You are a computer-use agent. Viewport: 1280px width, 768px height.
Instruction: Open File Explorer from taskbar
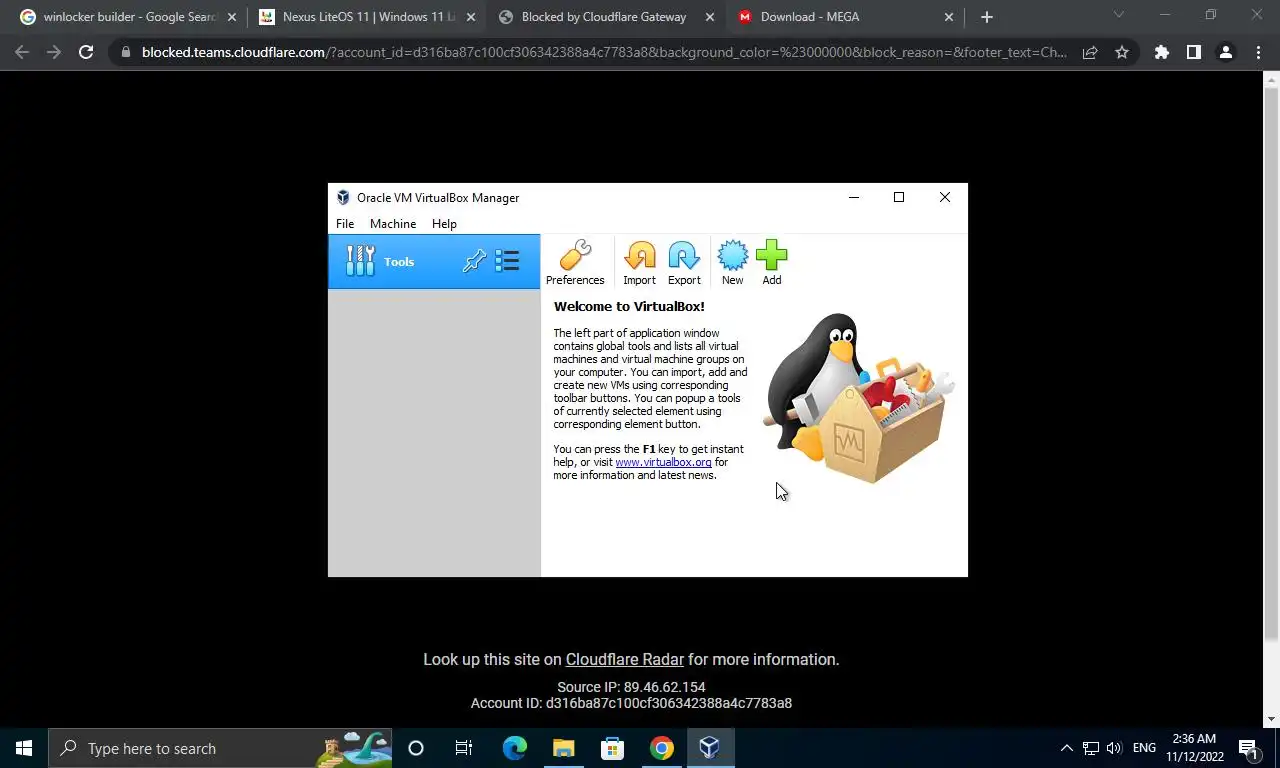click(x=563, y=748)
